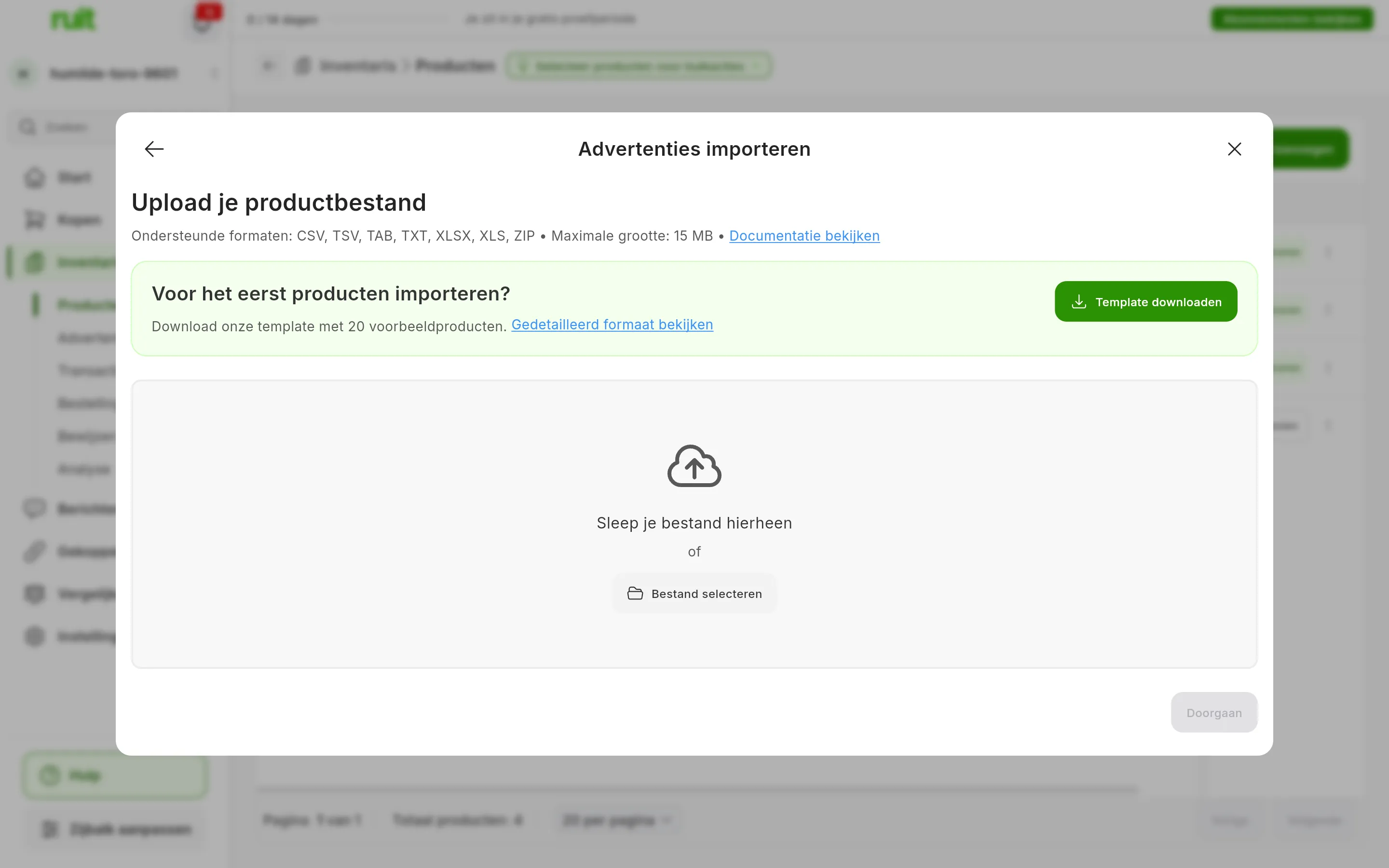1389x868 pixels.
Task: Click 'Voor het eerst producten importeren?' heading
Action: tap(330, 294)
